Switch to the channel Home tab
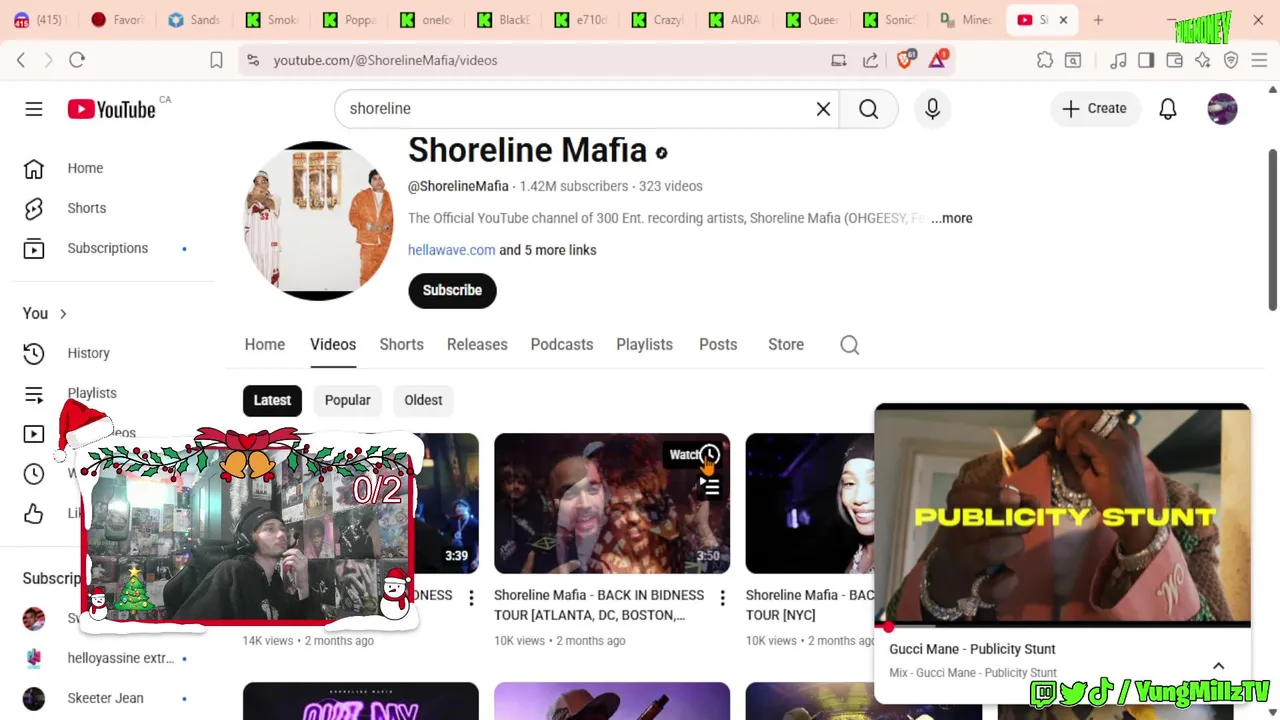 (265, 344)
